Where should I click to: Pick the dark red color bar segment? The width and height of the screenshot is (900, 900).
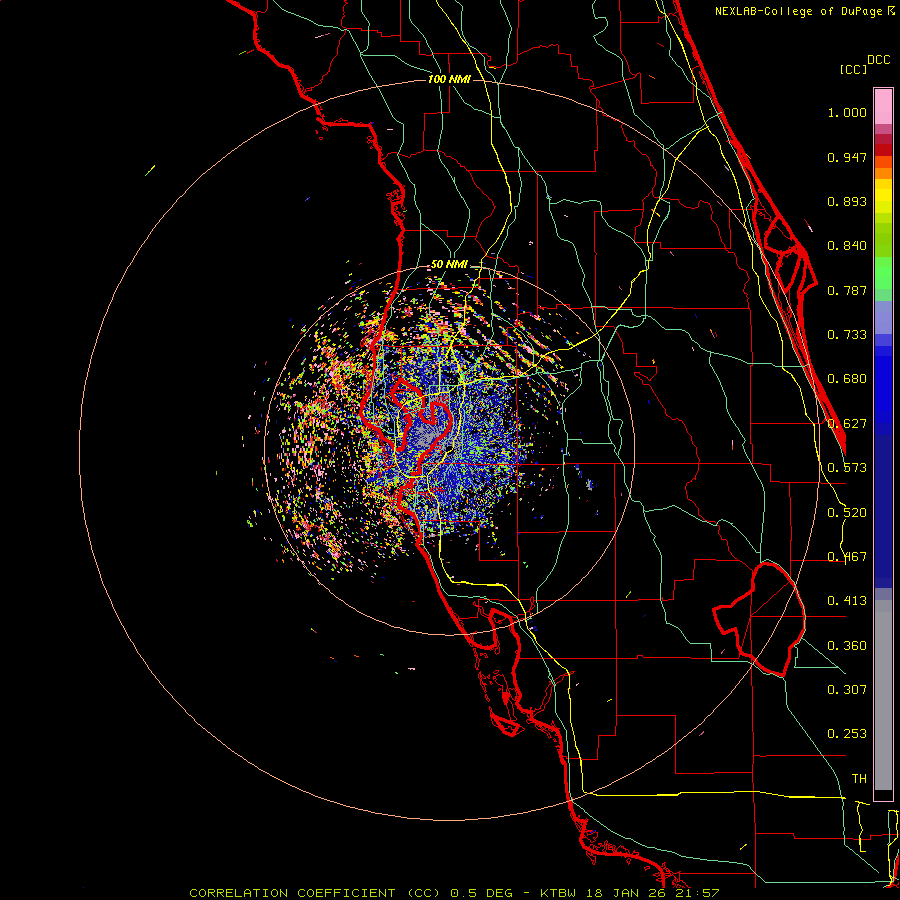click(883, 149)
